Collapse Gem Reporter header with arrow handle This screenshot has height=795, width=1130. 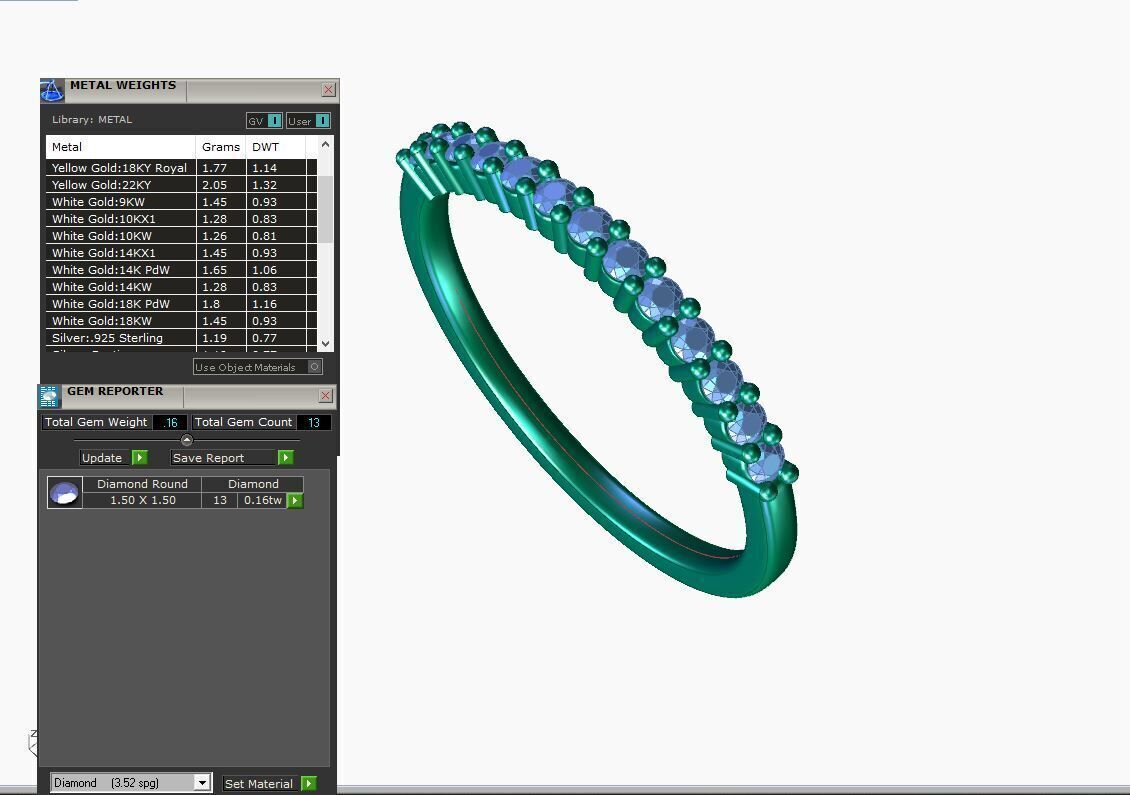tap(187, 440)
